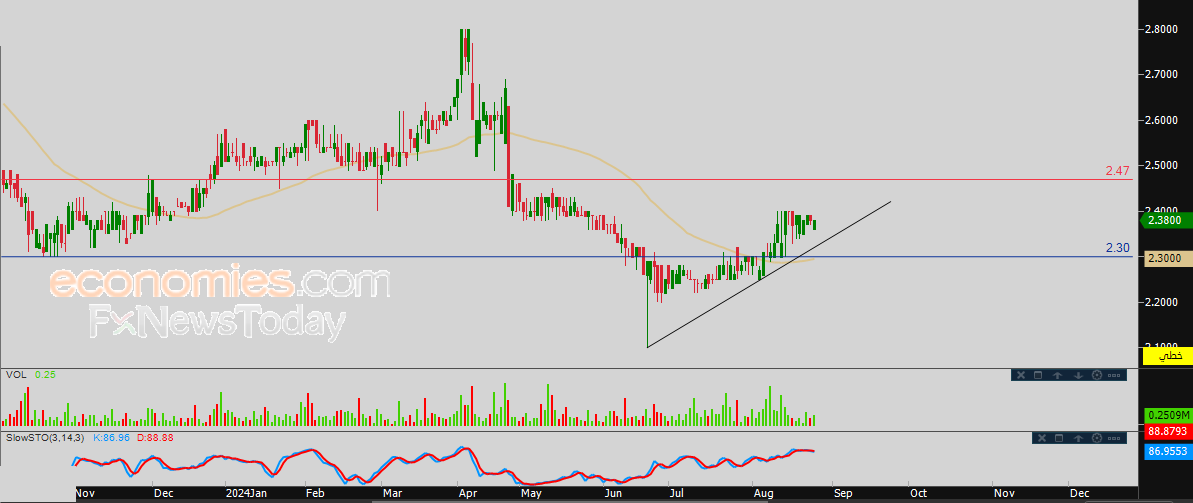The width and height of the screenshot is (1193, 503).
Task: Move the VOL panel down
Action: 1078,375
